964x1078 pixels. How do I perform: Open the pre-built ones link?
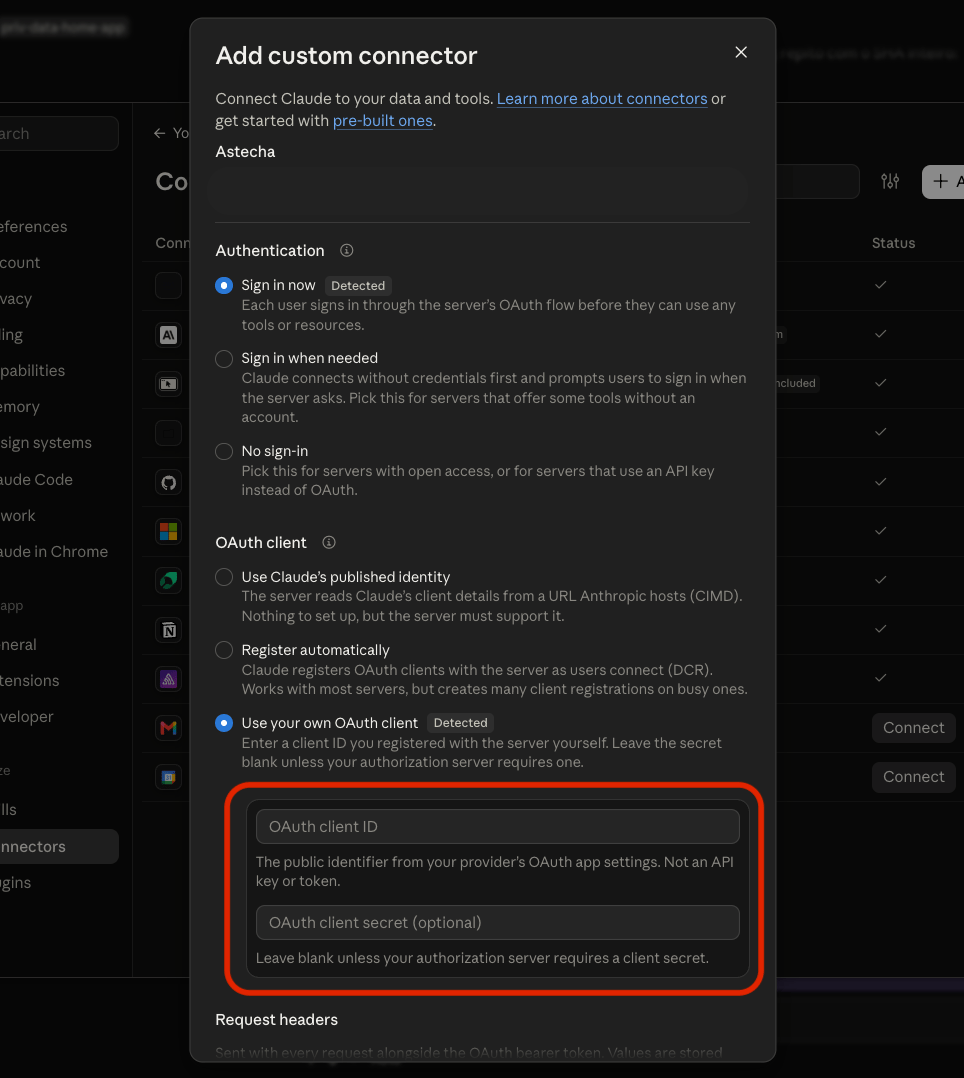pyautogui.click(x=382, y=120)
